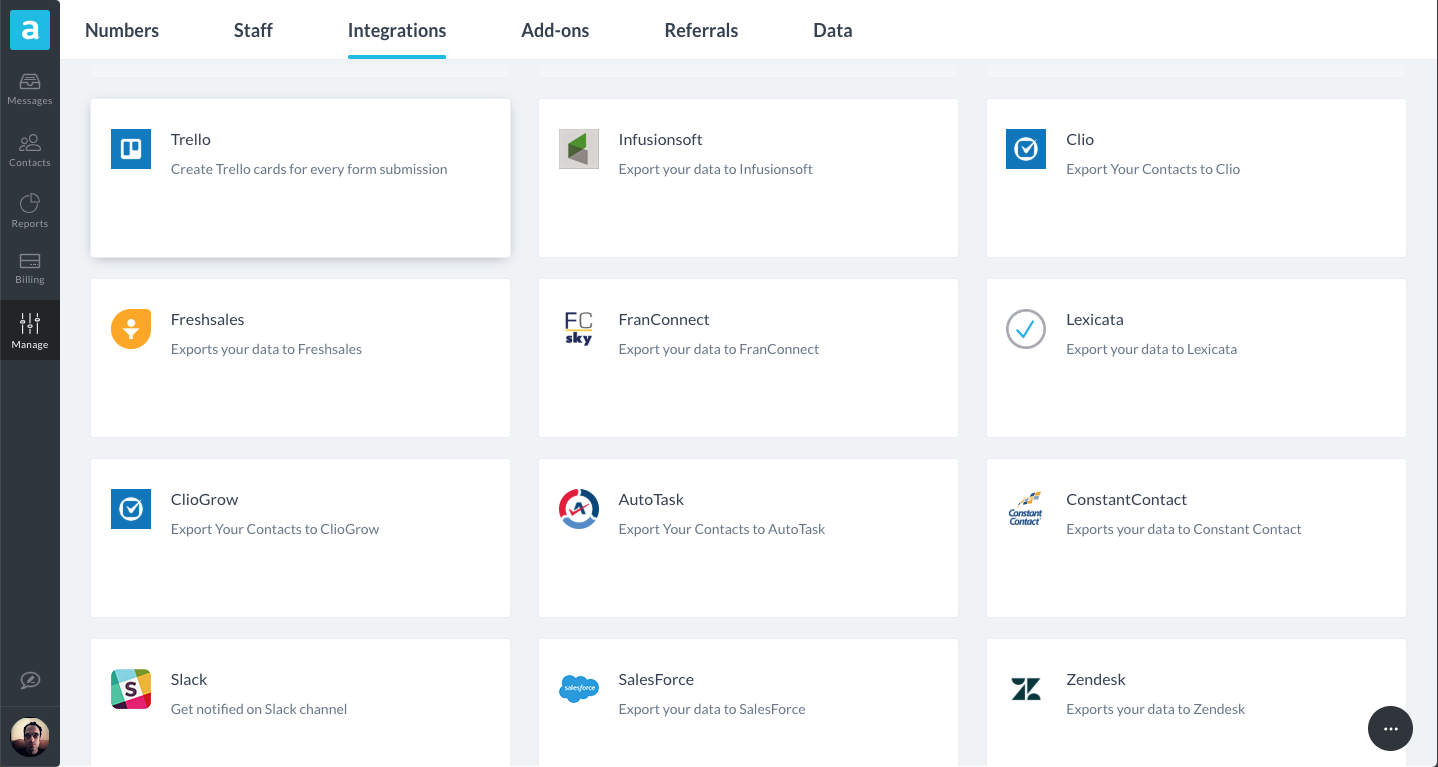Click the FranConnect logo icon
The image size is (1438, 767).
[x=579, y=329]
